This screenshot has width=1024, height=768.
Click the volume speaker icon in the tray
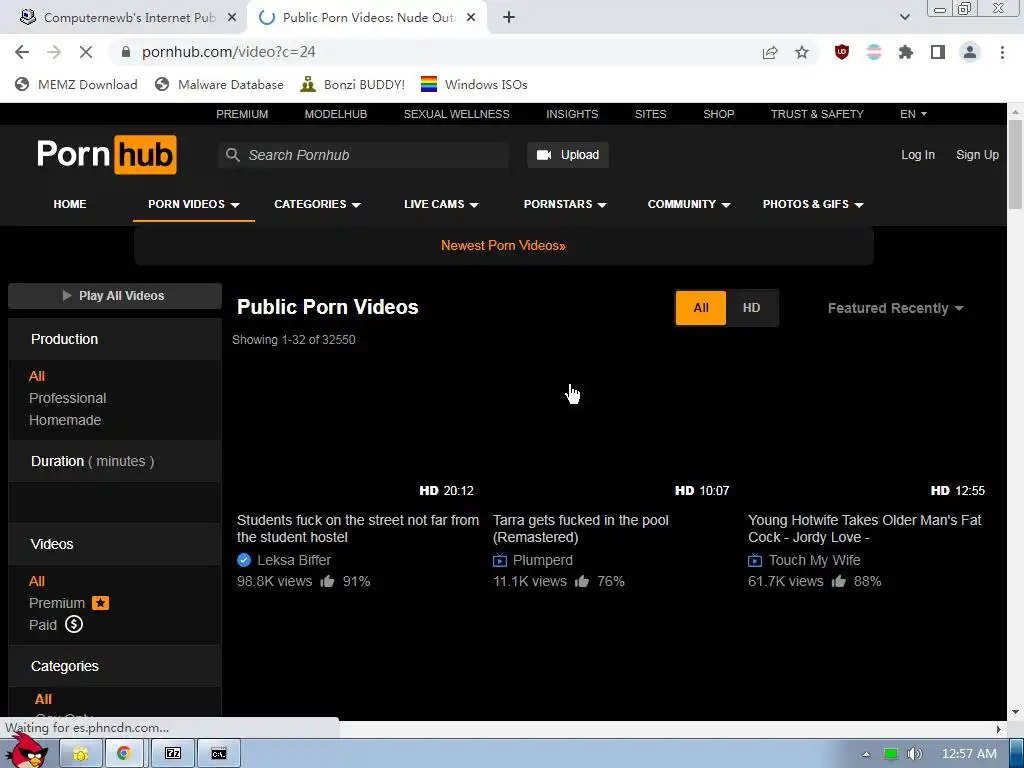(x=915, y=754)
